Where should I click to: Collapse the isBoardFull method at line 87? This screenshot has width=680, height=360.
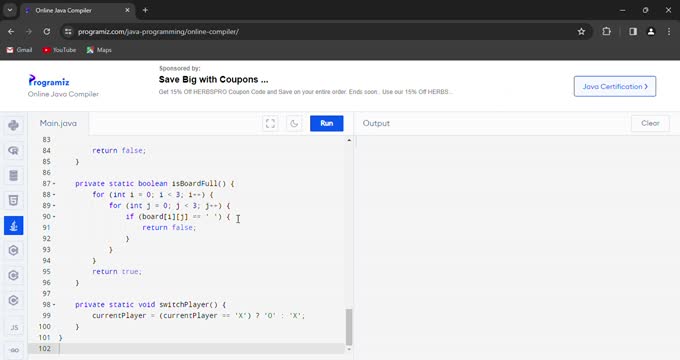click(54, 184)
